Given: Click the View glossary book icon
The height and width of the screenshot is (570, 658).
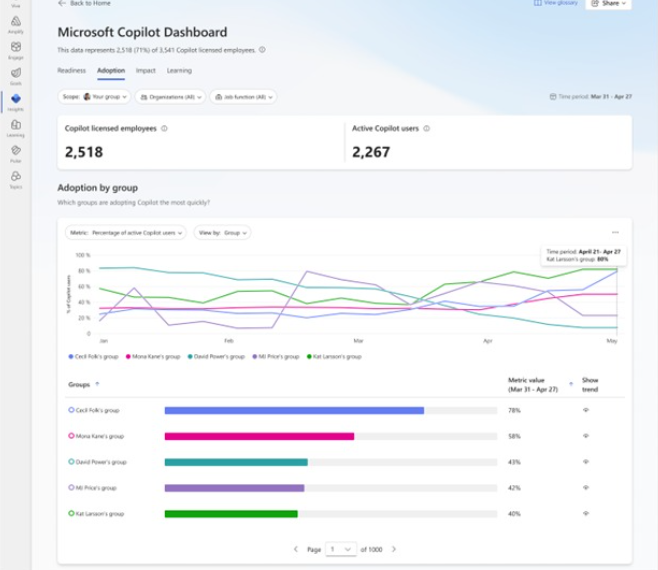Looking at the screenshot, I should pyautogui.click(x=538, y=3).
